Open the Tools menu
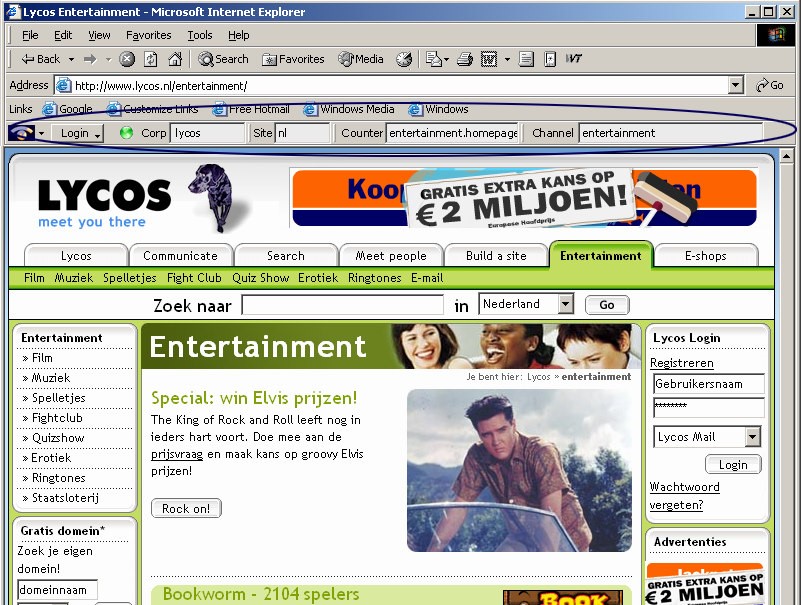 (x=200, y=35)
